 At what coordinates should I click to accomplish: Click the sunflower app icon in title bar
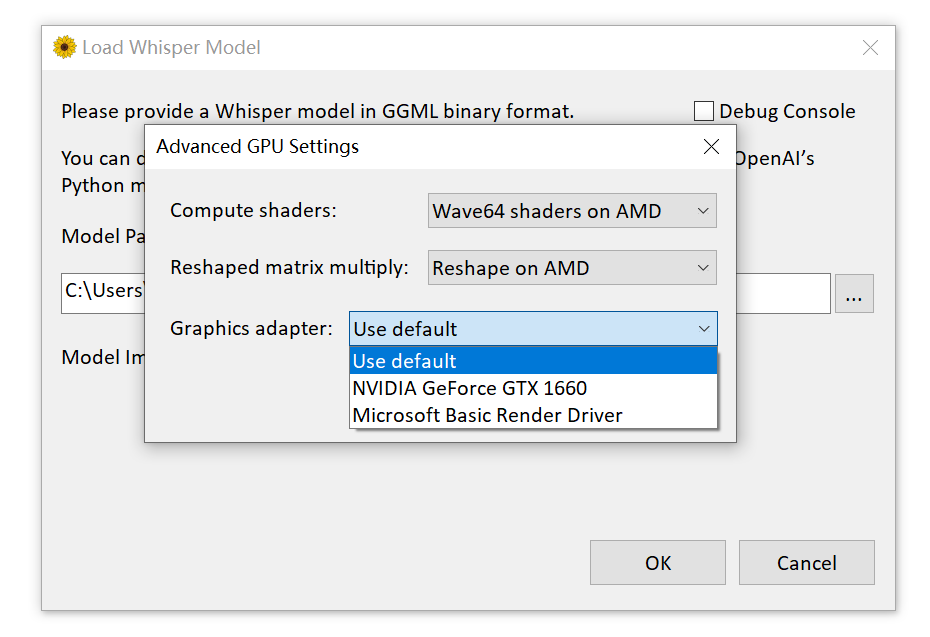point(64,47)
